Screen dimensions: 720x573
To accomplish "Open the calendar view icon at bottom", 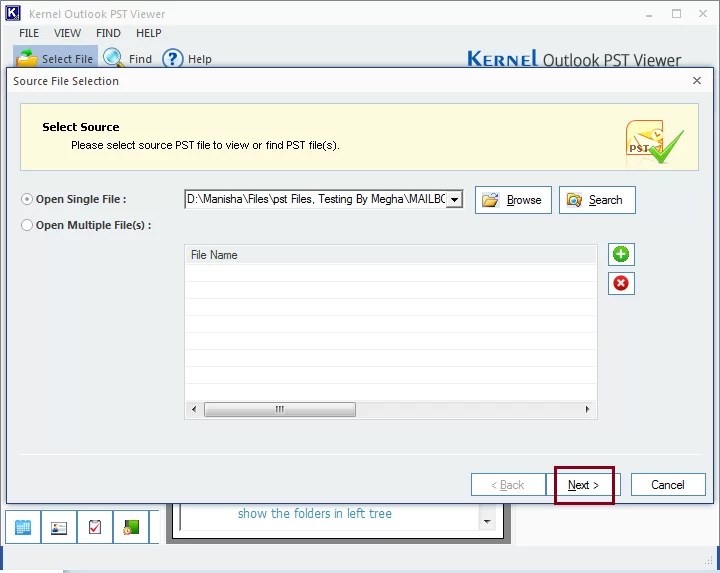I will 23,528.
